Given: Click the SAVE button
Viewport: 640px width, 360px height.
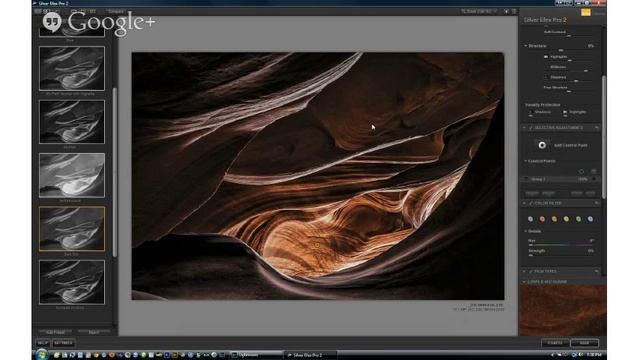Looking at the screenshot, I should [x=584, y=343].
